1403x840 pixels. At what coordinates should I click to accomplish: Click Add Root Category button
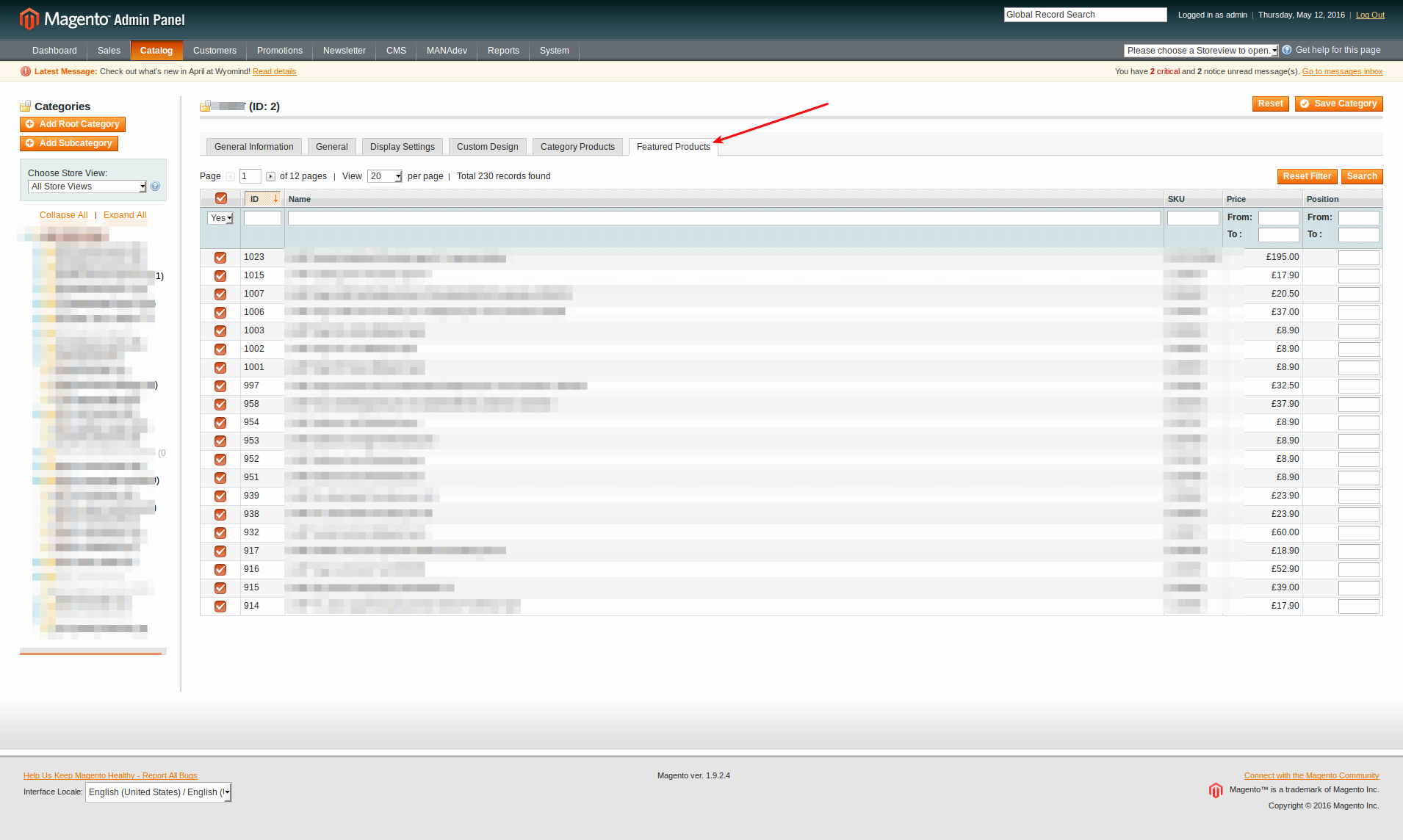73,125
